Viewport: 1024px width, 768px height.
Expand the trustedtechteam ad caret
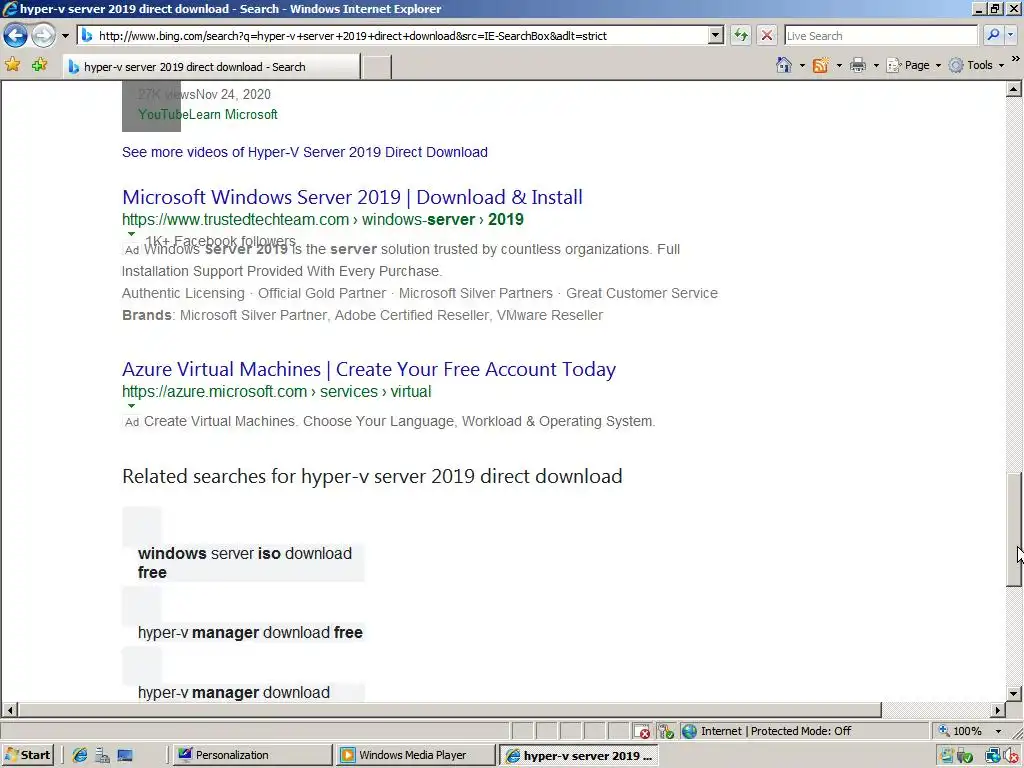tap(131, 234)
